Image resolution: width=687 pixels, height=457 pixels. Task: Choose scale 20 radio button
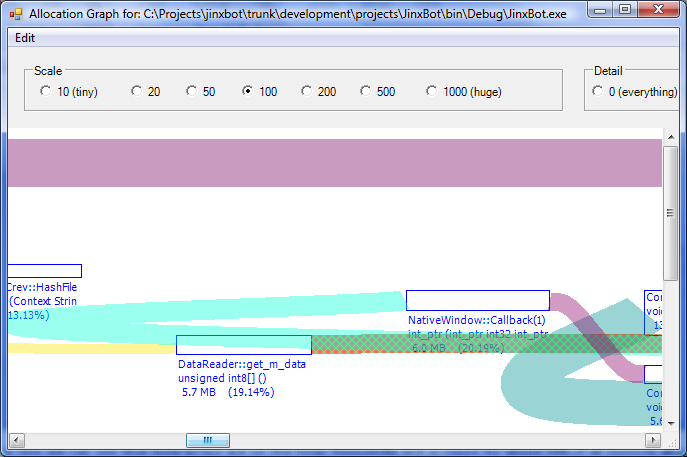(136, 91)
